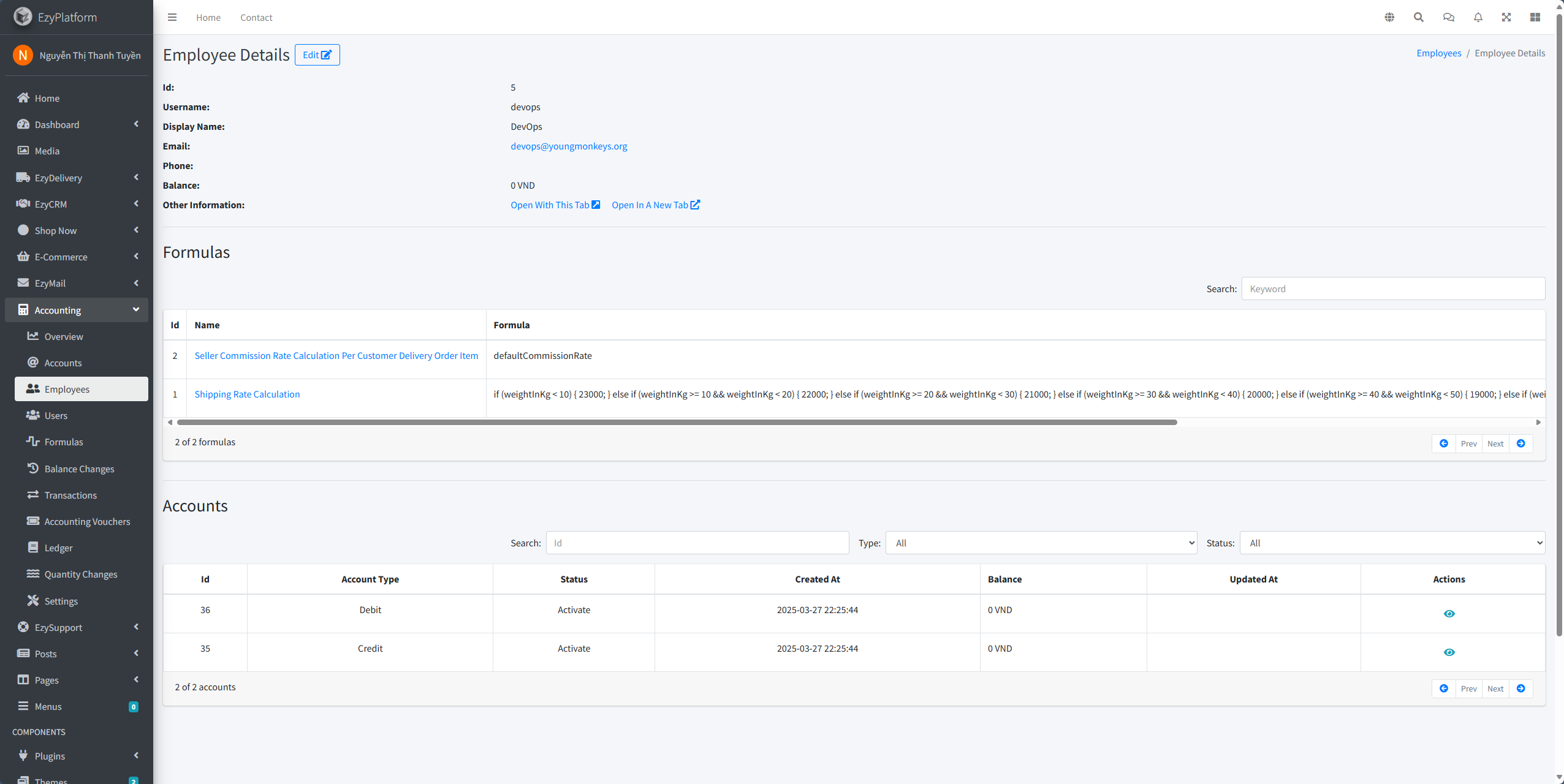The image size is (1564, 784).
Task: Open the accounts Type dropdown
Action: [x=1041, y=543]
